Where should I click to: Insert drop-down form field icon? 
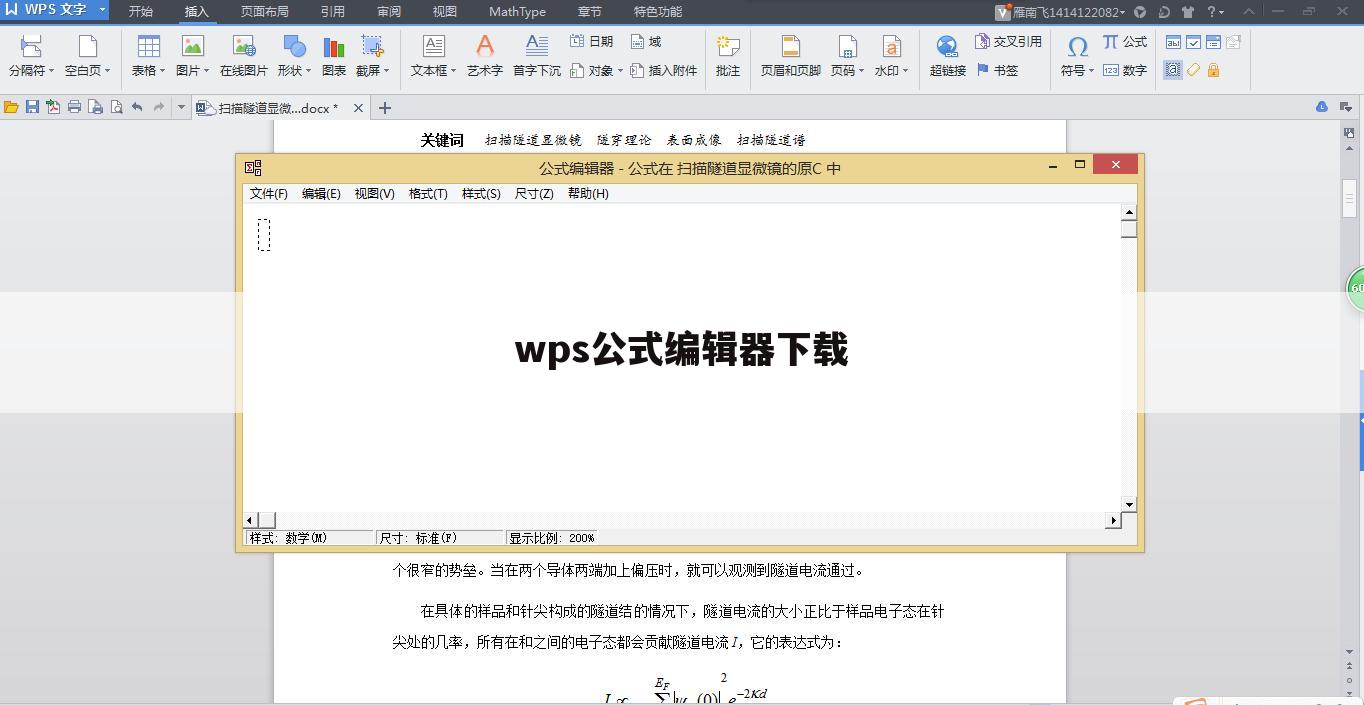[1213, 42]
